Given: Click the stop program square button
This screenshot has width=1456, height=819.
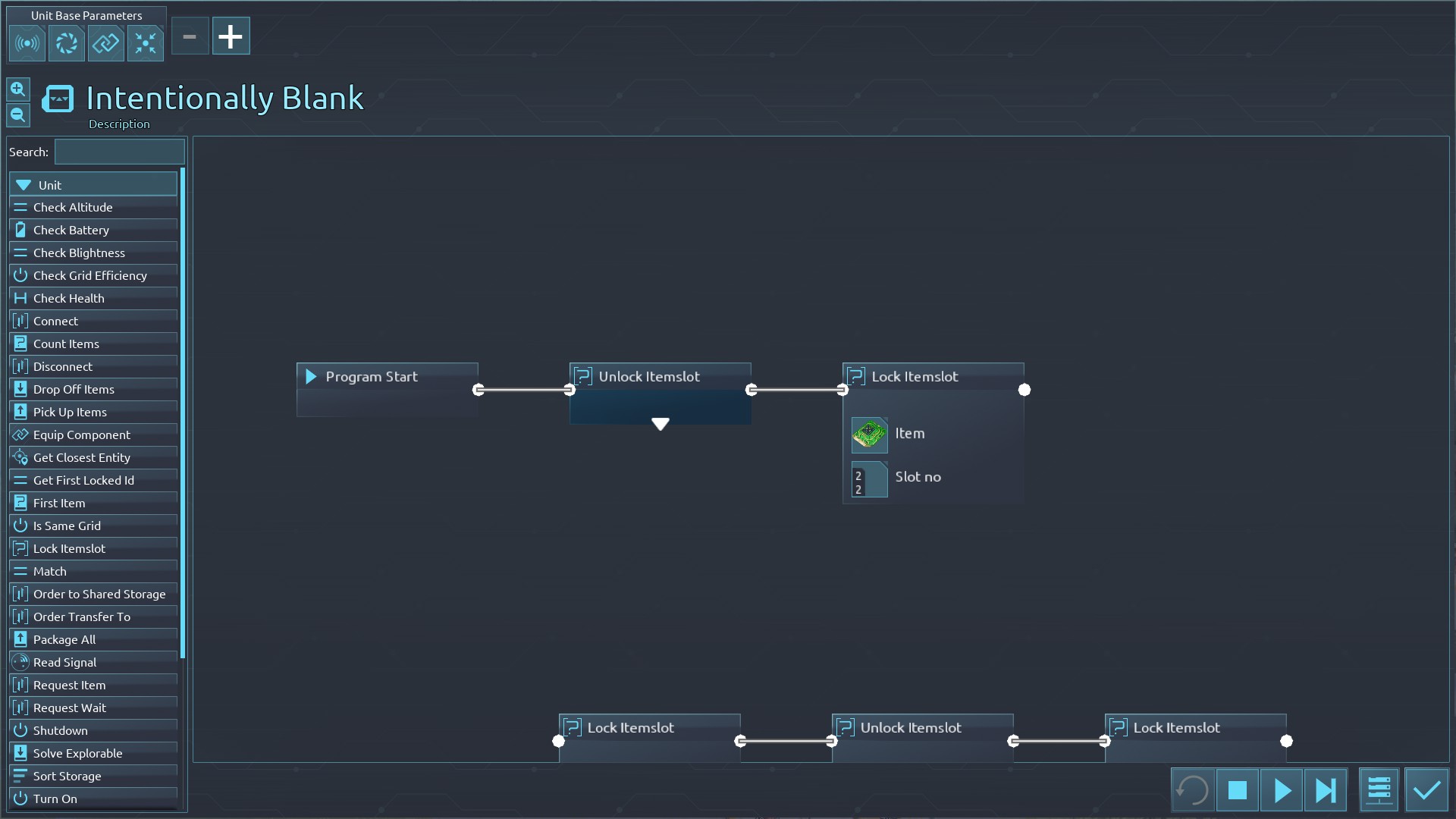Looking at the screenshot, I should 1237,790.
